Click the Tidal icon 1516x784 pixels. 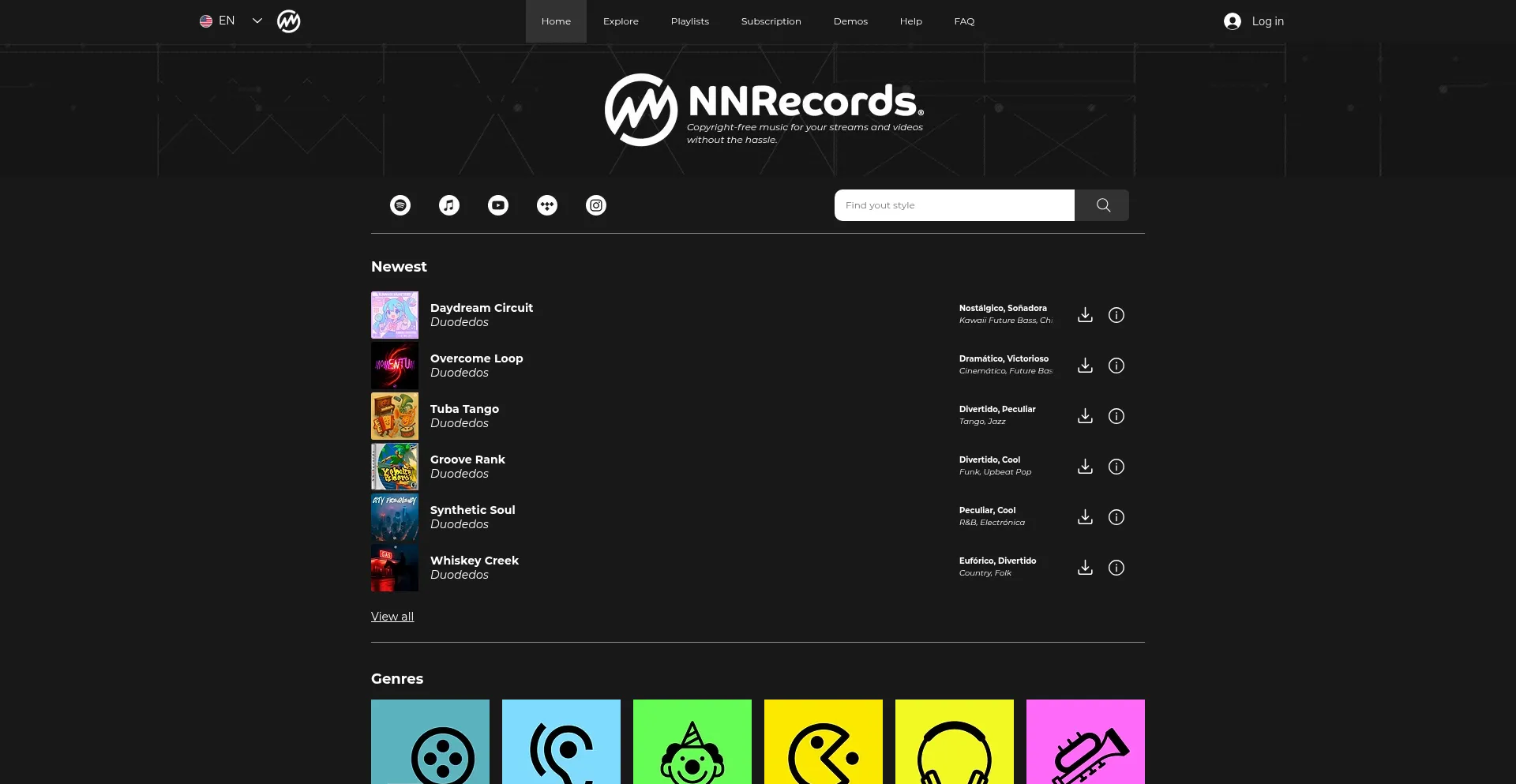[547, 205]
